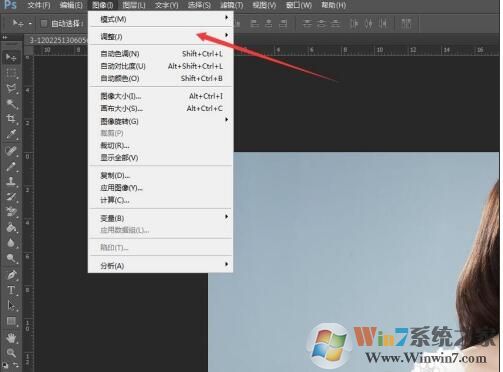Open the Move tool preset picker arrow
The image size is (503, 372).
pos(30,24)
